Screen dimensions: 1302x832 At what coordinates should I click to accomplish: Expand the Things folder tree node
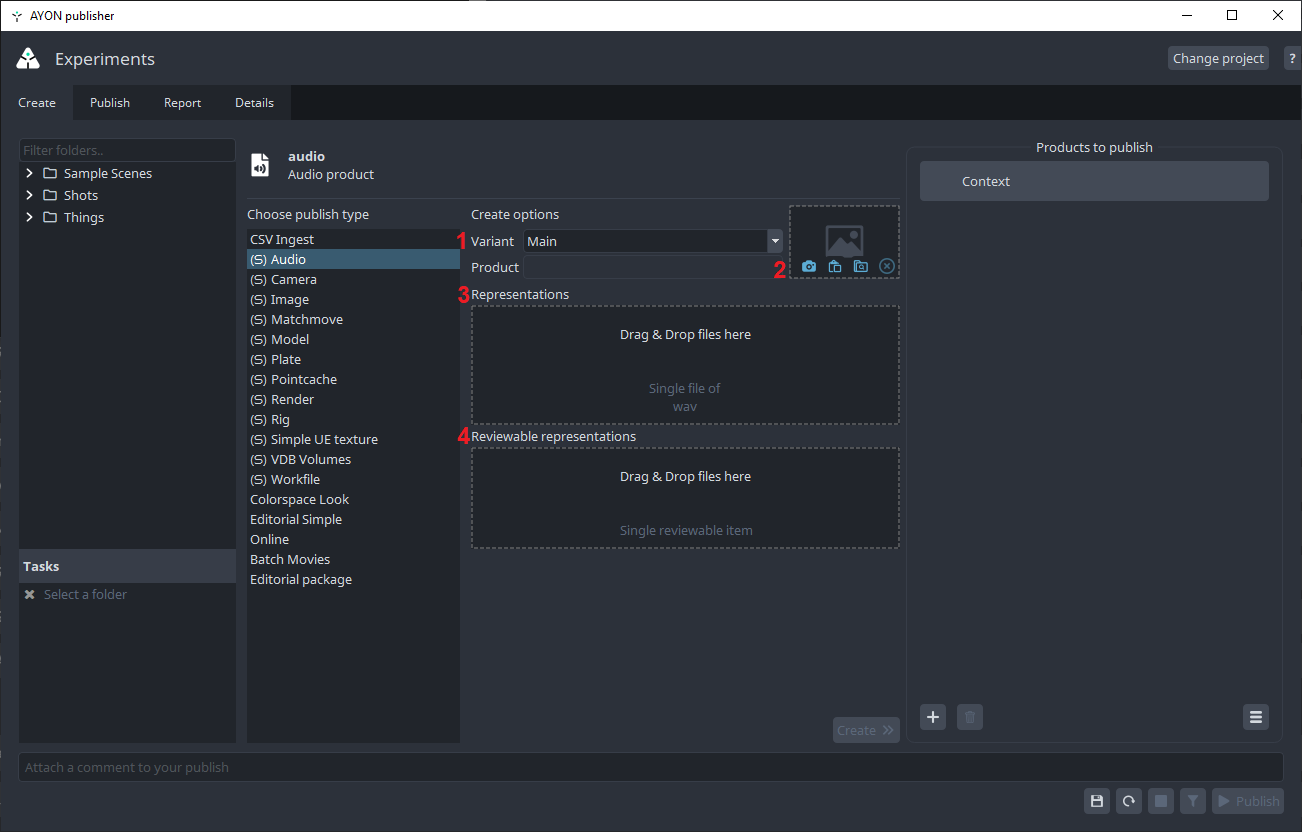pos(30,217)
